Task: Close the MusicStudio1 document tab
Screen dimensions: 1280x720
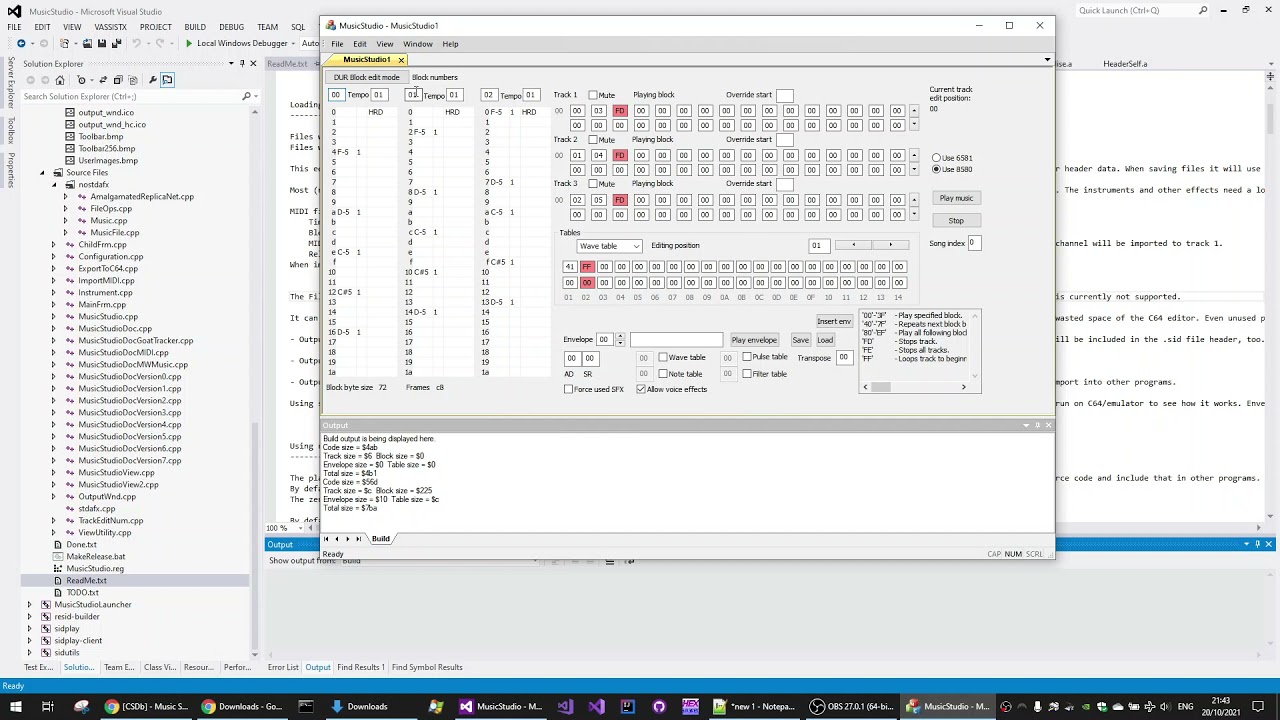Action: click(400, 59)
